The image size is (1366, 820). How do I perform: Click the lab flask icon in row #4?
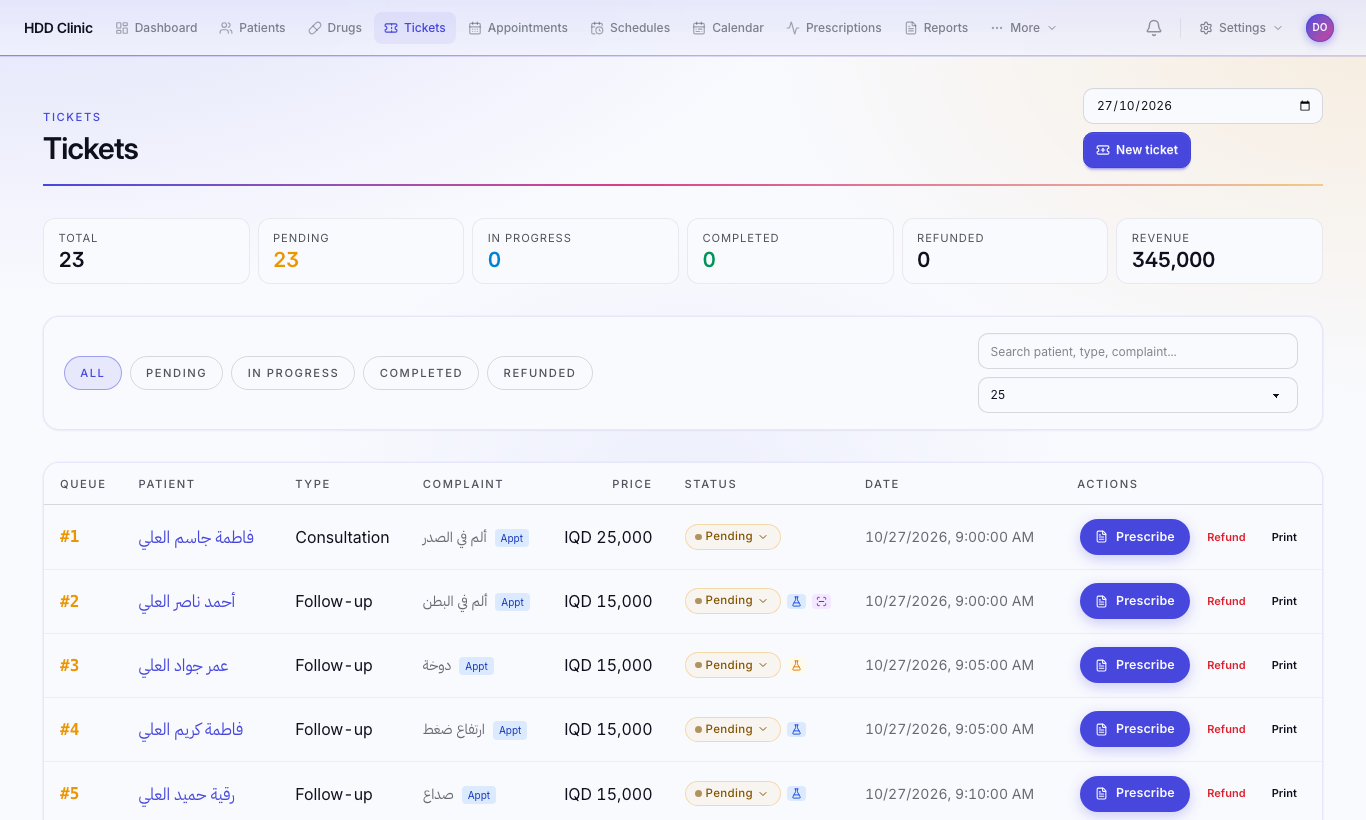(x=796, y=729)
